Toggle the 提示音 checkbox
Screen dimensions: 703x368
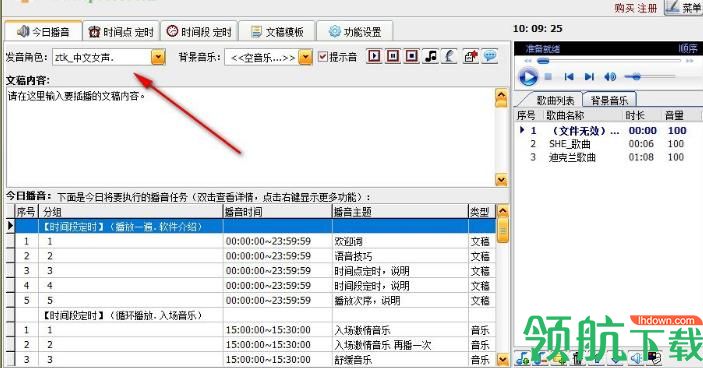tap(323, 56)
